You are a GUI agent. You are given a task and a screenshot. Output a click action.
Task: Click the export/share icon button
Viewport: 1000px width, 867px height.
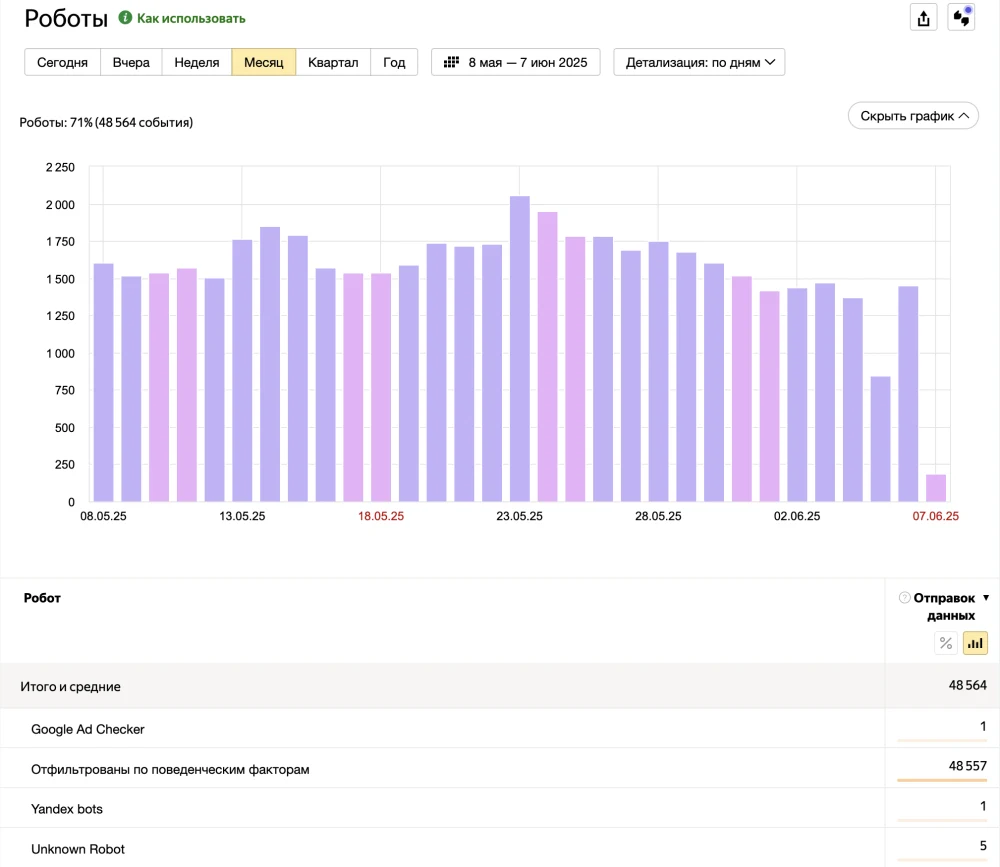(923, 18)
